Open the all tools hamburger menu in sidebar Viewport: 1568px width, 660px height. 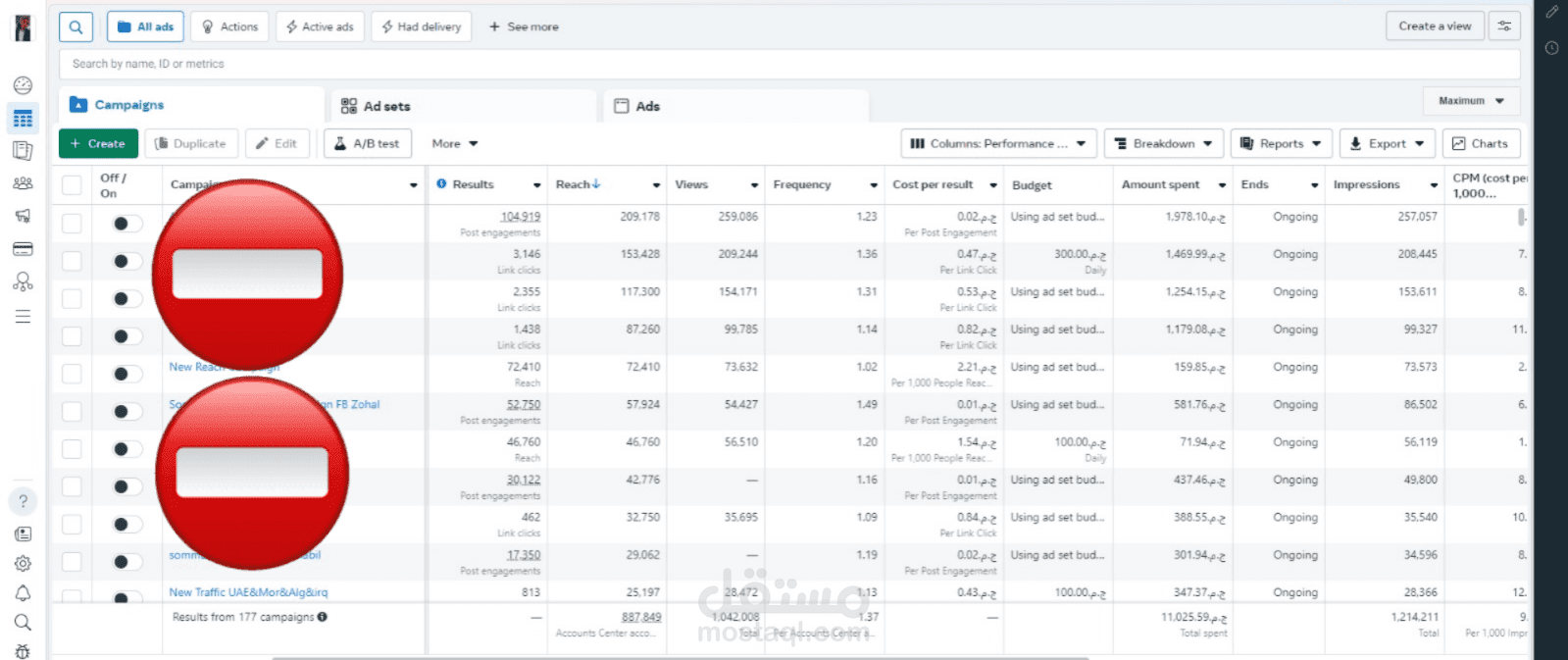(23, 317)
